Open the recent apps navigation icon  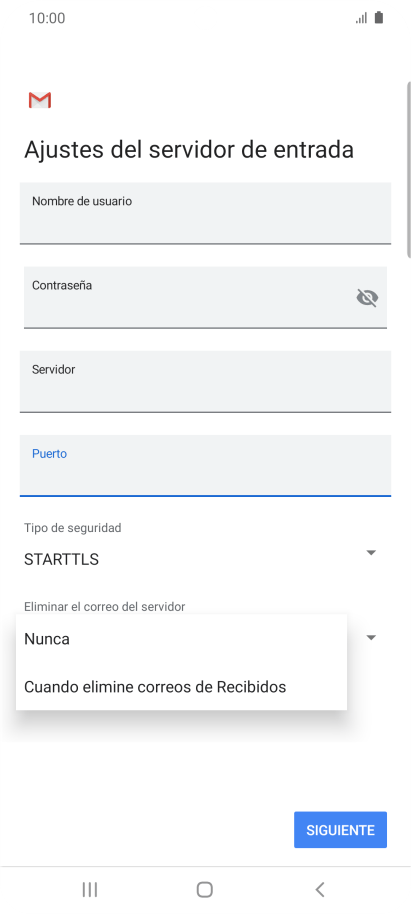(90, 890)
